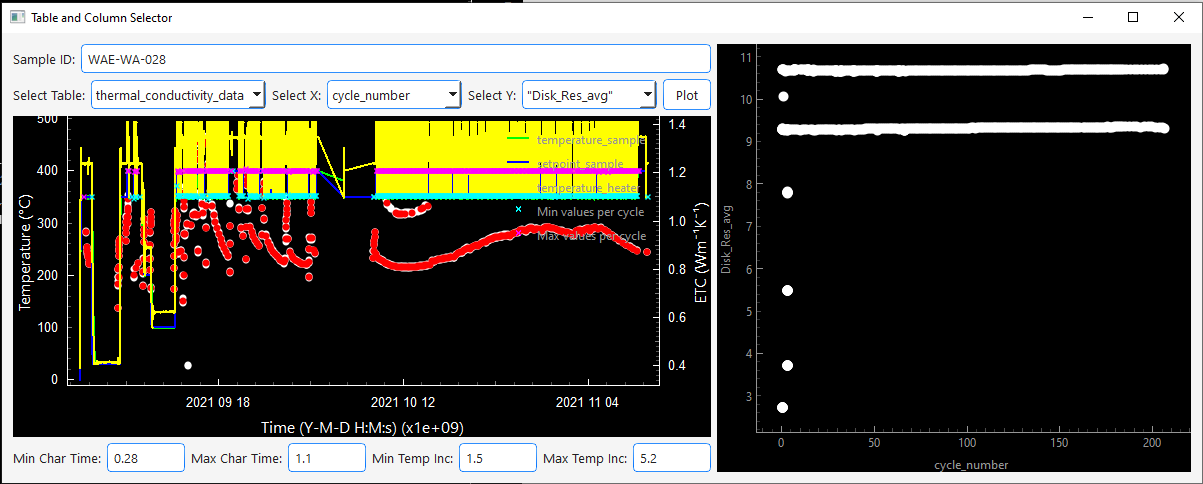The image size is (1203, 484).
Task: Click the cycle_number axis label on right plot
Action: (x=970, y=465)
